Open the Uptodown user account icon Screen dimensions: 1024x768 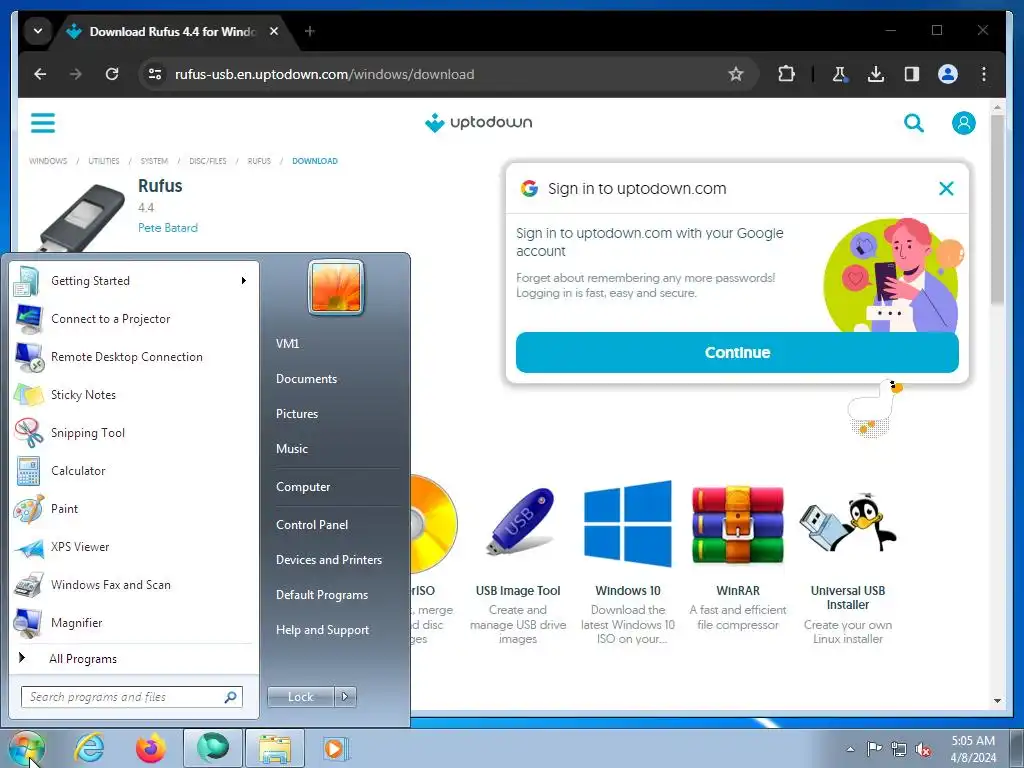click(x=963, y=122)
